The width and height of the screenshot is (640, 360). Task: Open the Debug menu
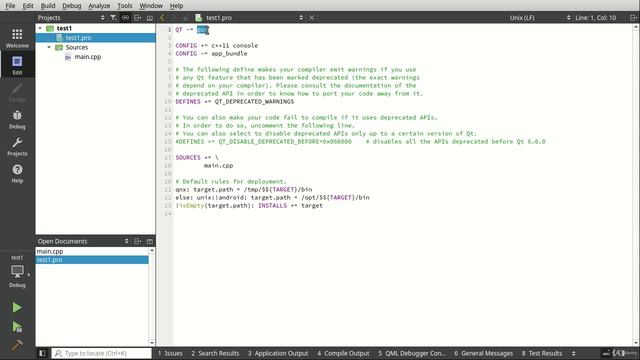click(72, 6)
